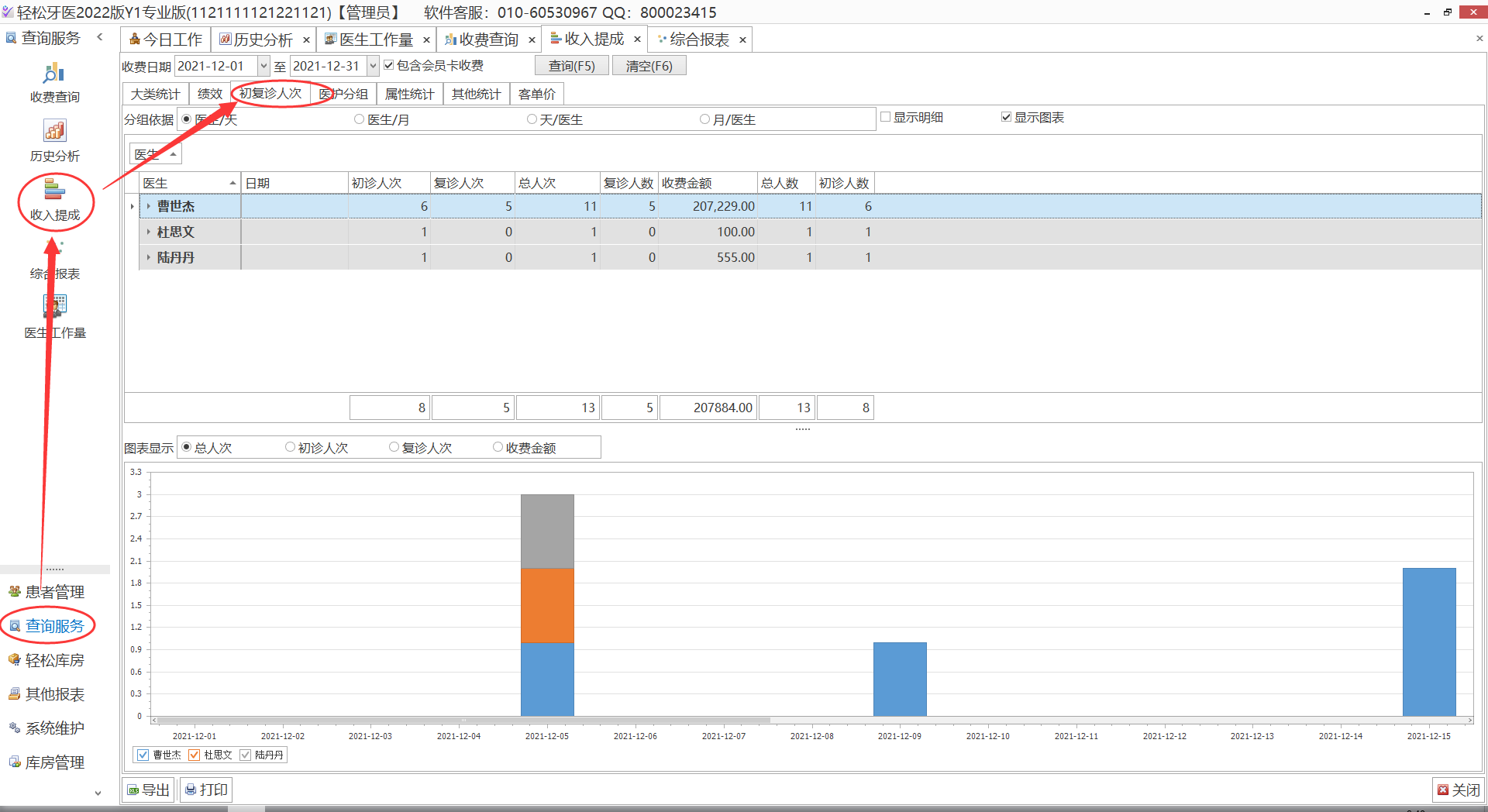
Task: Click the chart's horizontal scrollbar
Action: (463, 721)
